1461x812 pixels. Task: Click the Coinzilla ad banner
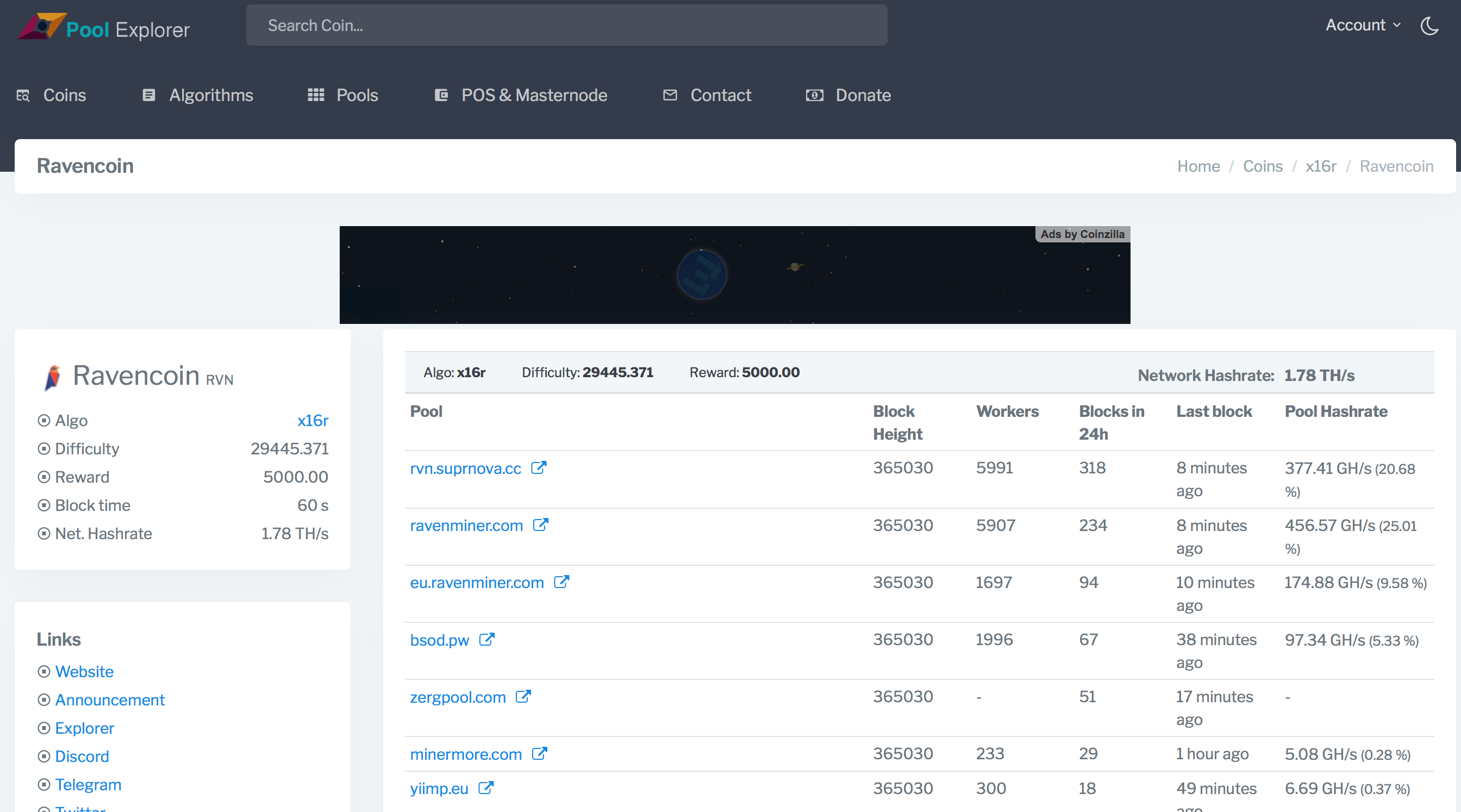(x=734, y=275)
